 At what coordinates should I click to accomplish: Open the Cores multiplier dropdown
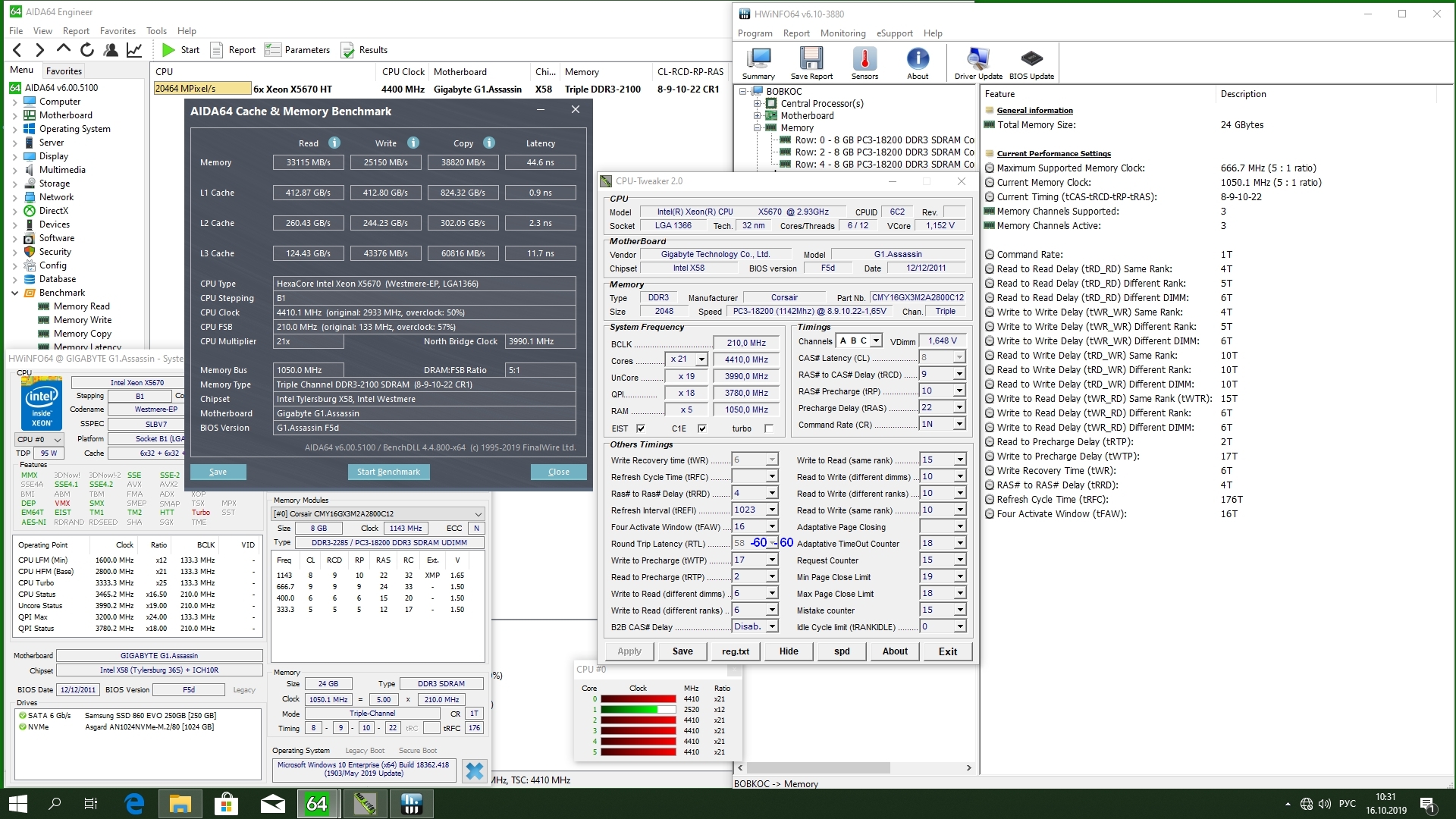[x=701, y=359]
